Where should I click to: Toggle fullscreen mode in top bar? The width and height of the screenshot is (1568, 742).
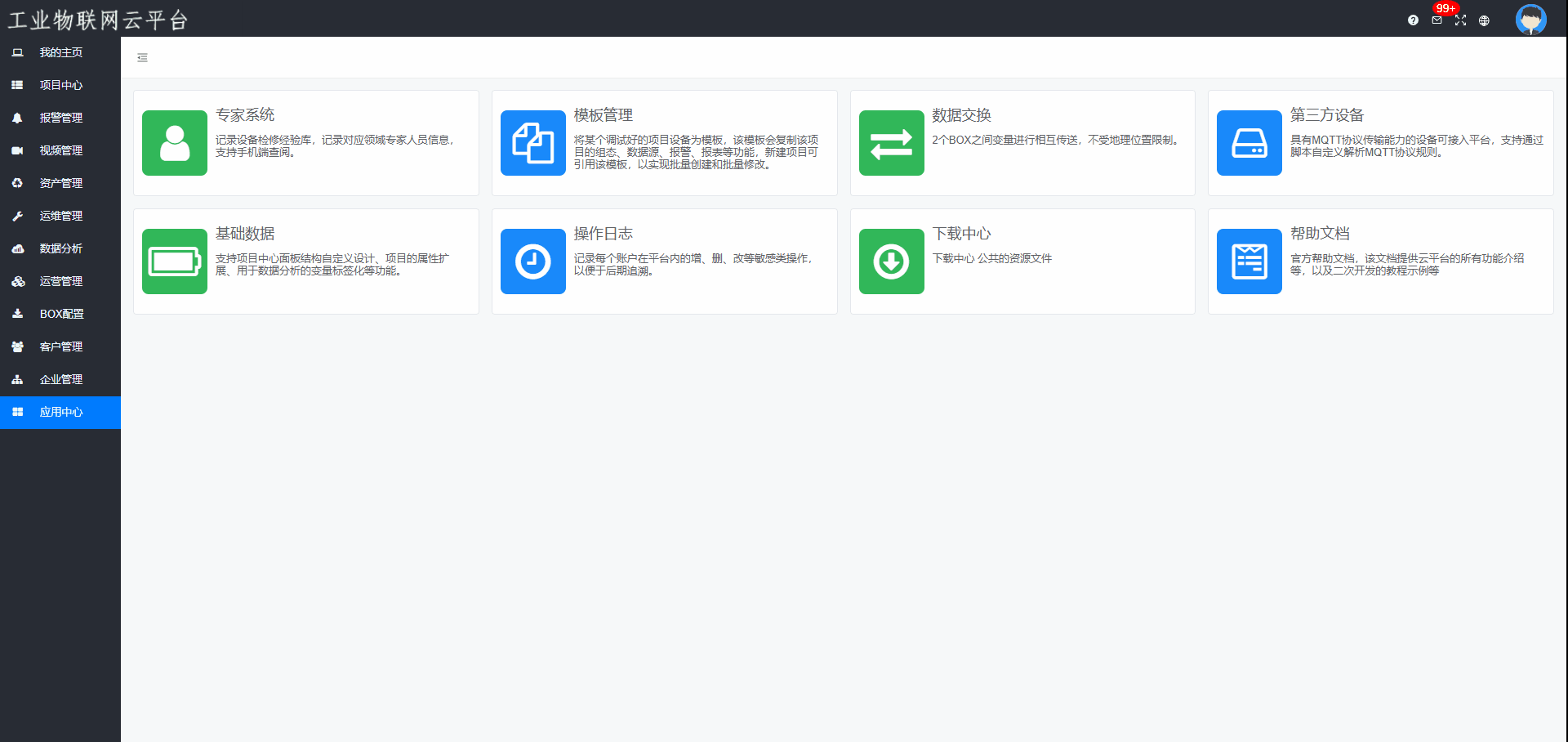coord(1460,20)
